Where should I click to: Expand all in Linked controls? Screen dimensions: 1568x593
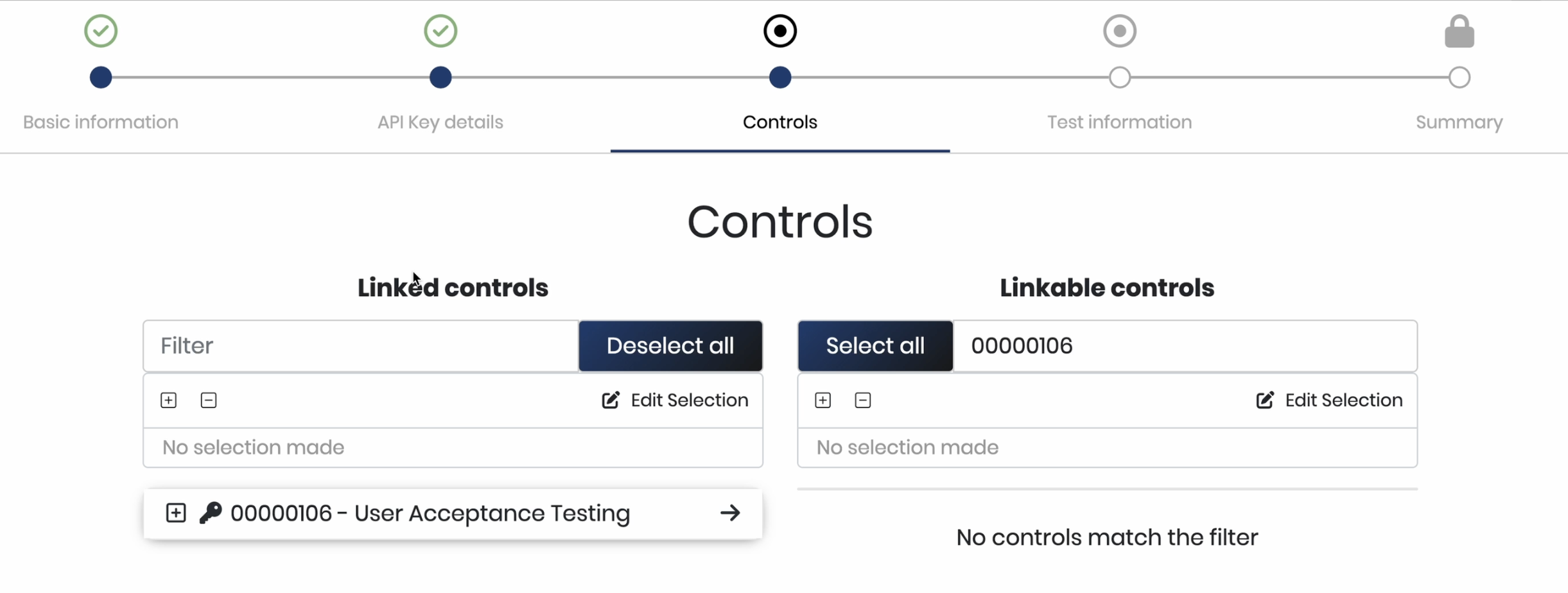[x=169, y=400]
